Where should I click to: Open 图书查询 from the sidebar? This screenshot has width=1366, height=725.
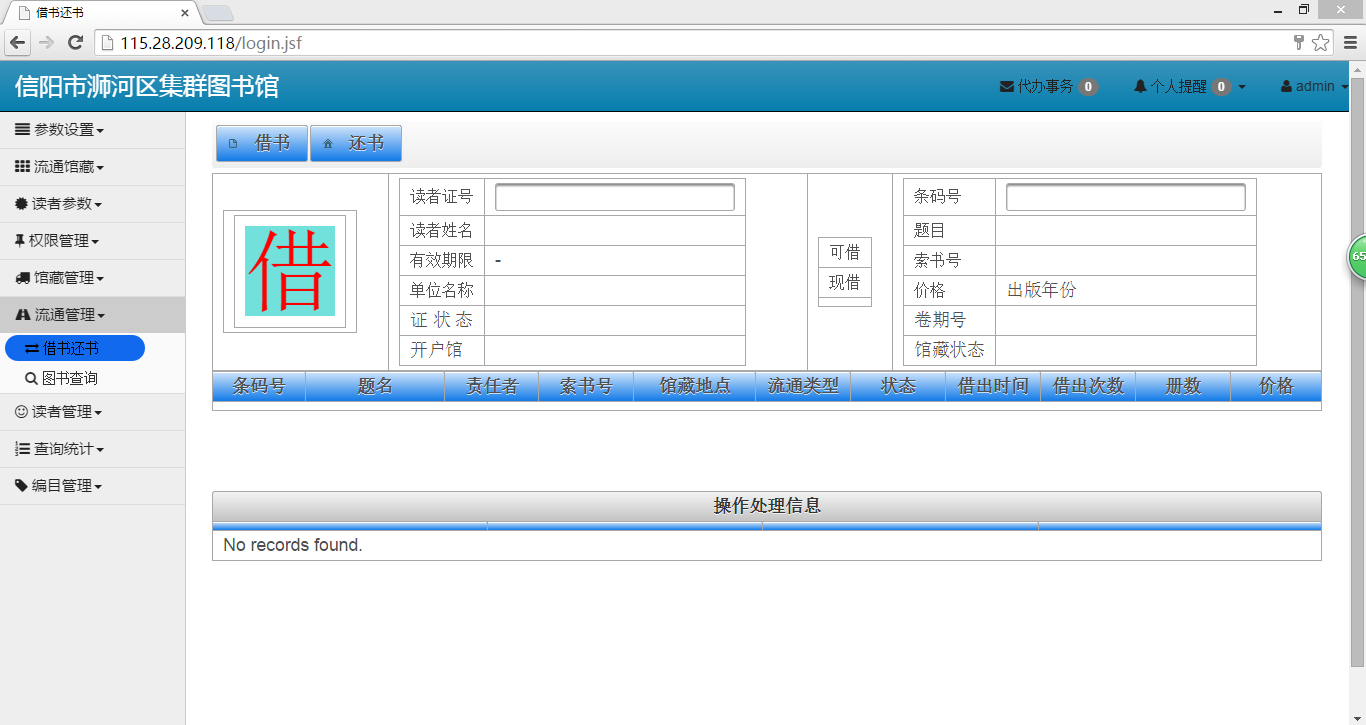point(69,379)
